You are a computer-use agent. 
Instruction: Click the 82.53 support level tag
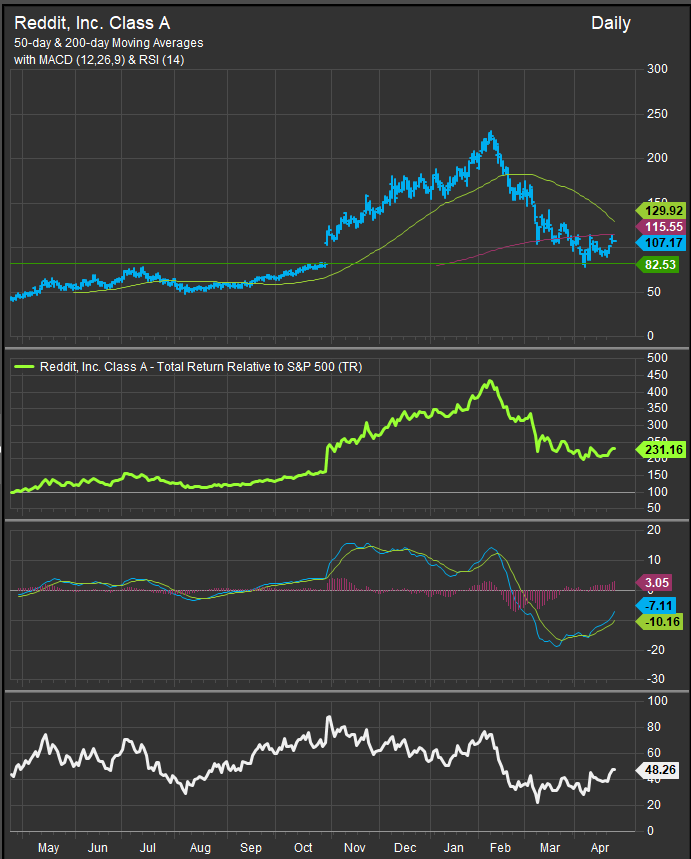(657, 265)
